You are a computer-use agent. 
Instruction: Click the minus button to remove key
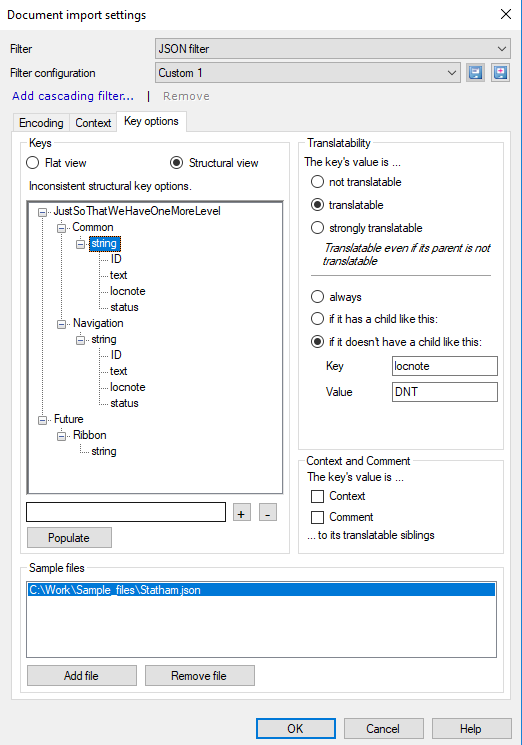[267, 513]
